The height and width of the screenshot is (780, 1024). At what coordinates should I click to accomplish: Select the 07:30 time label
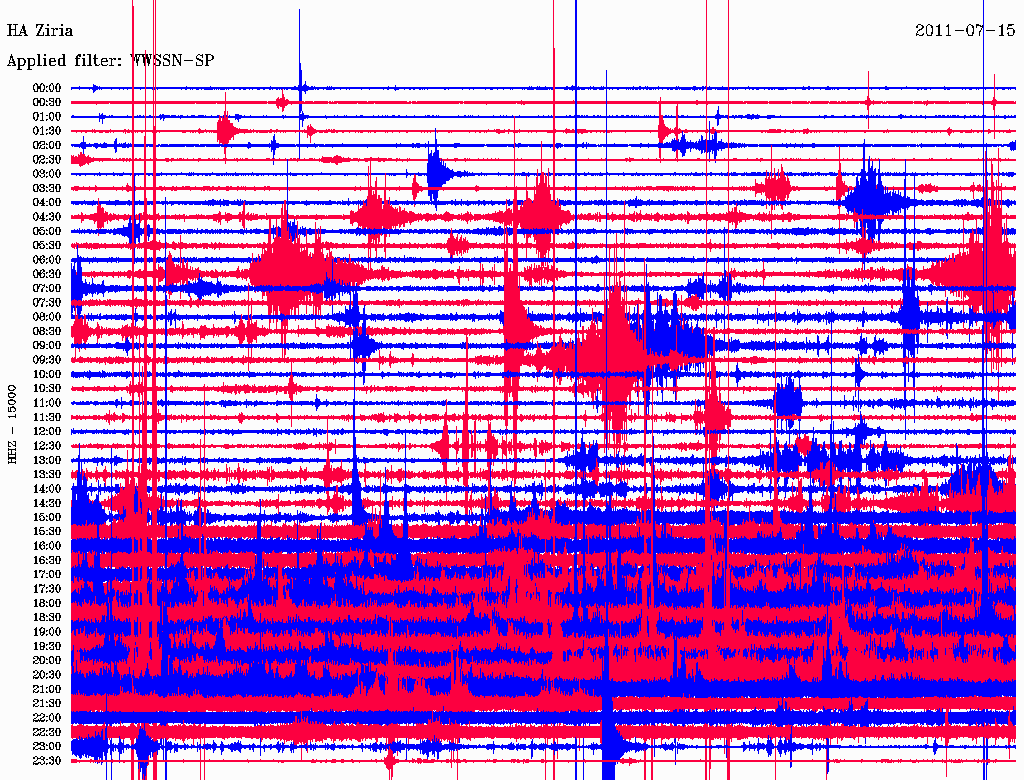[x=47, y=302]
